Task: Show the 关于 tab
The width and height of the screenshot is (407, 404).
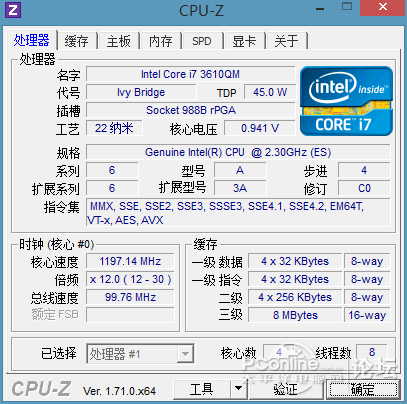Action: [x=286, y=41]
